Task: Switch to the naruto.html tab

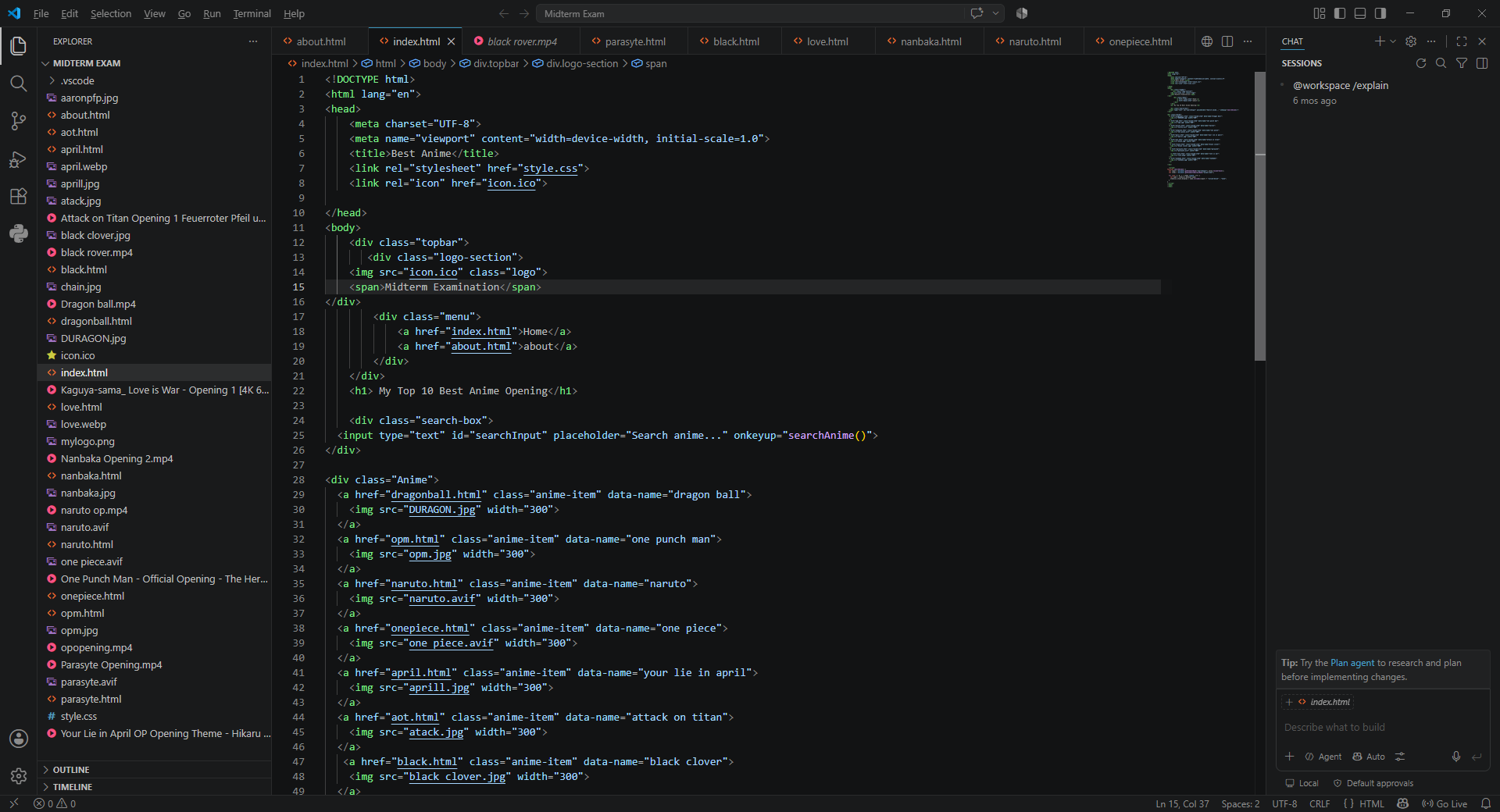Action: pyautogui.click(x=1034, y=41)
